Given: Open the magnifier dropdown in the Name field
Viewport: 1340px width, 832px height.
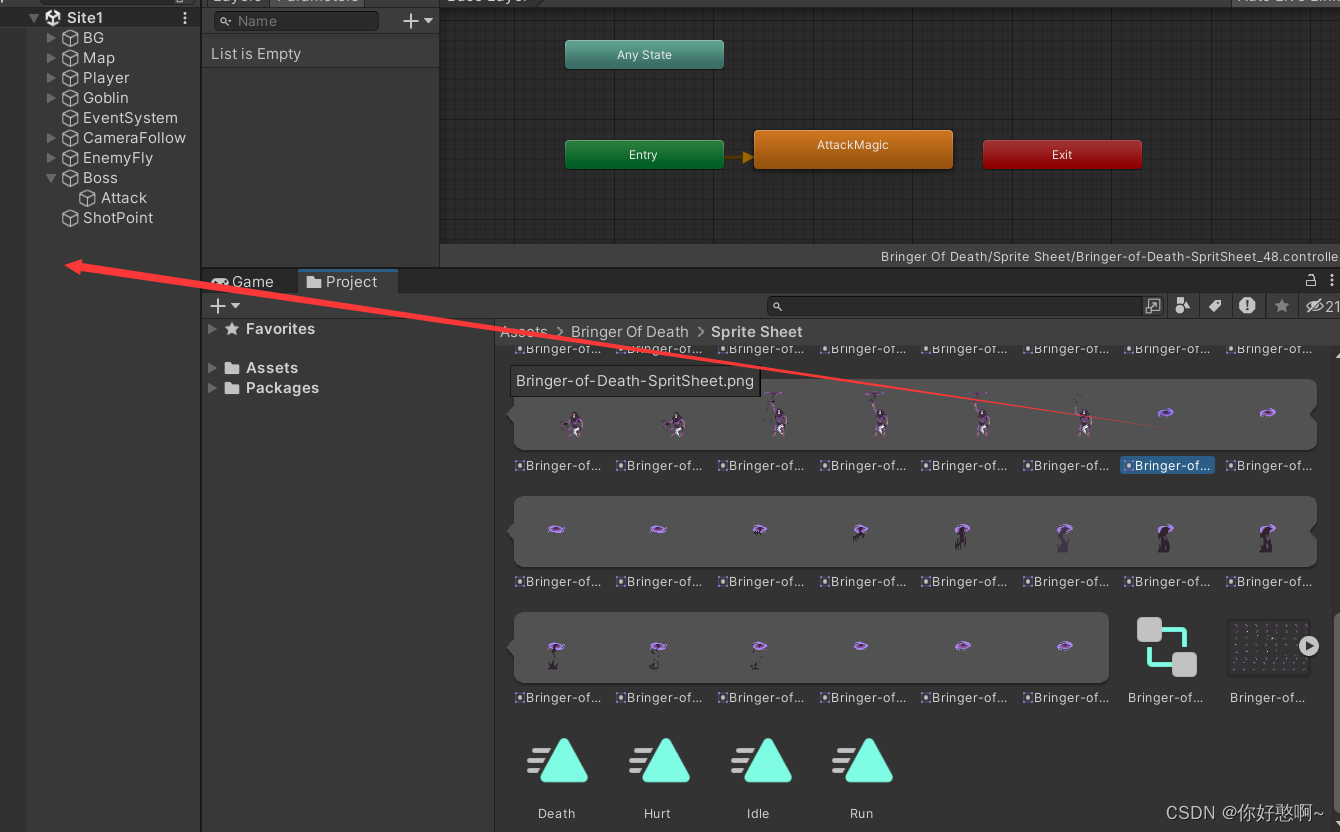Looking at the screenshot, I should [x=226, y=21].
